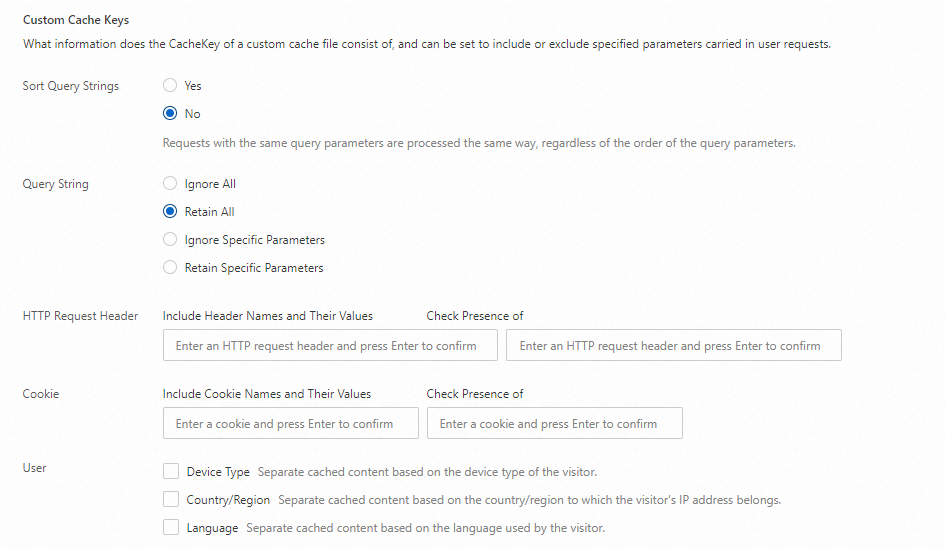
Task: Select Ignore Specific Parameters option
Action: point(170,240)
